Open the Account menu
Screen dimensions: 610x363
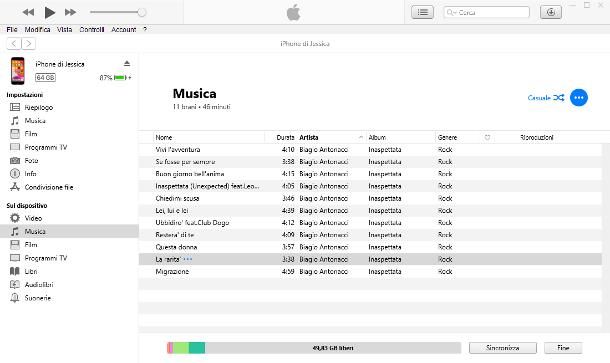124,30
